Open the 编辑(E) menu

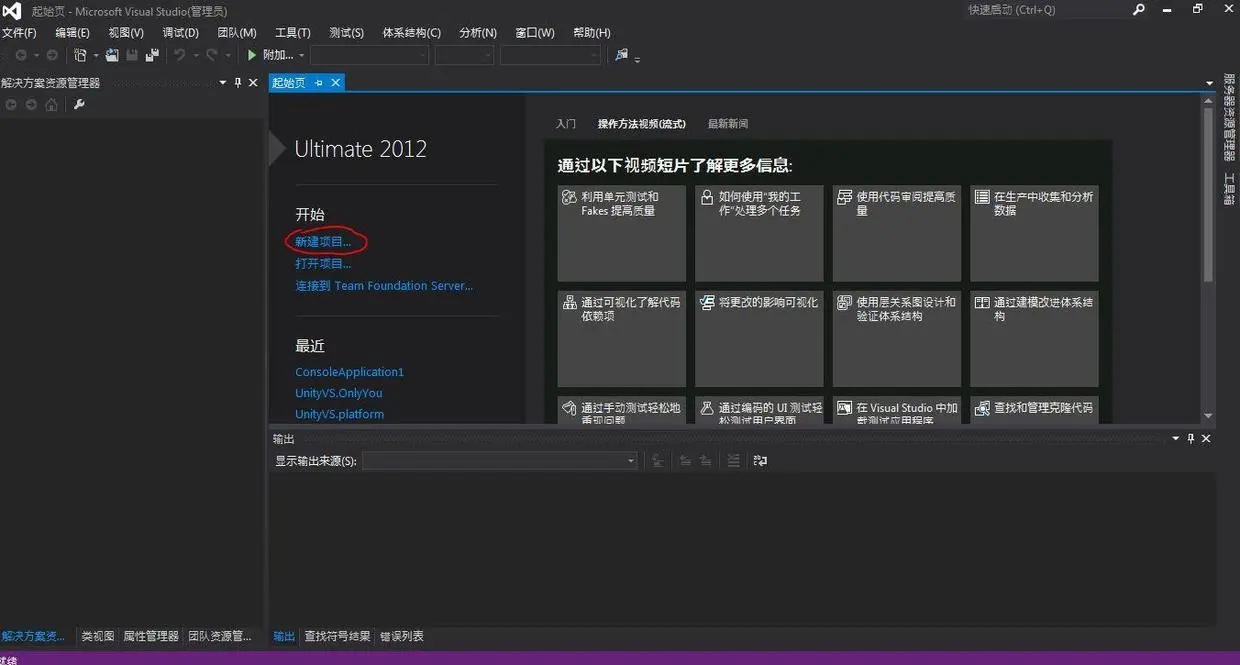[x=72, y=33]
